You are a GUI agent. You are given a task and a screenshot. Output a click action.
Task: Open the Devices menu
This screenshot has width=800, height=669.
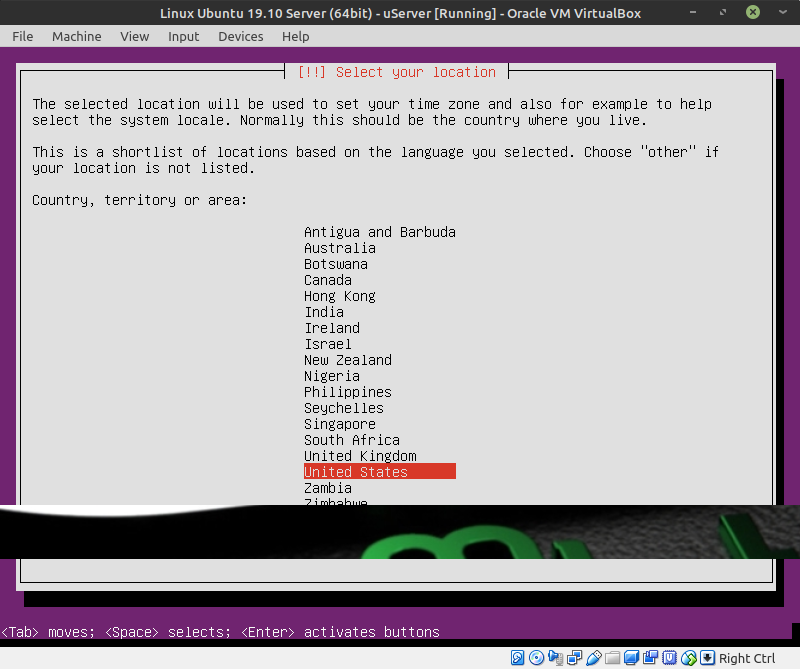[241, 37]
